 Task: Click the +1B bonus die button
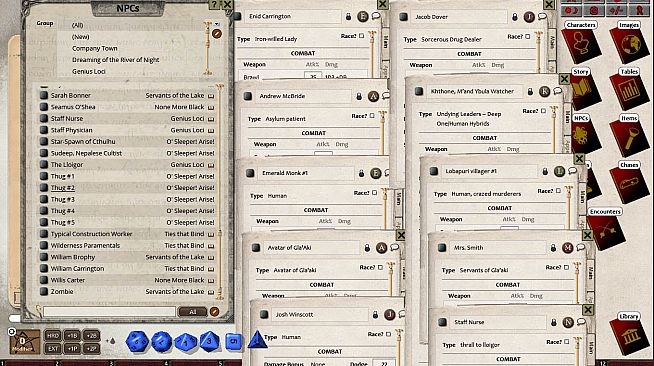[x=72, y=336]
